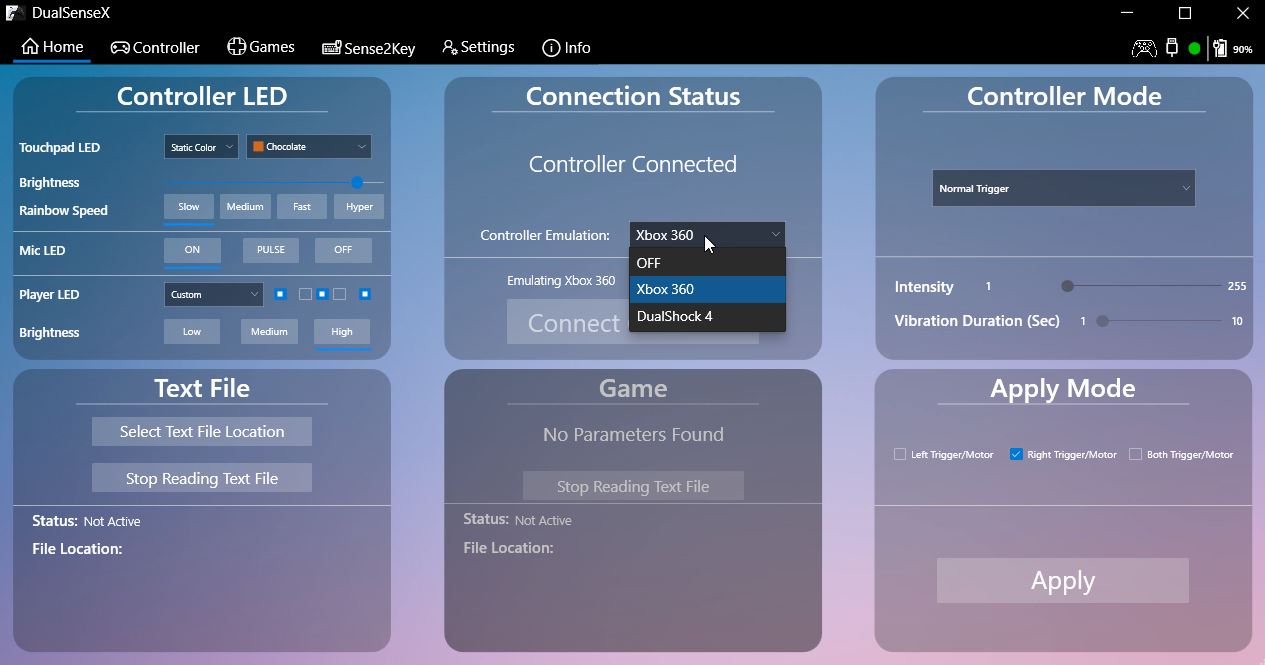Click the Sense2Key keyboard icon

(x=329, y=47)
